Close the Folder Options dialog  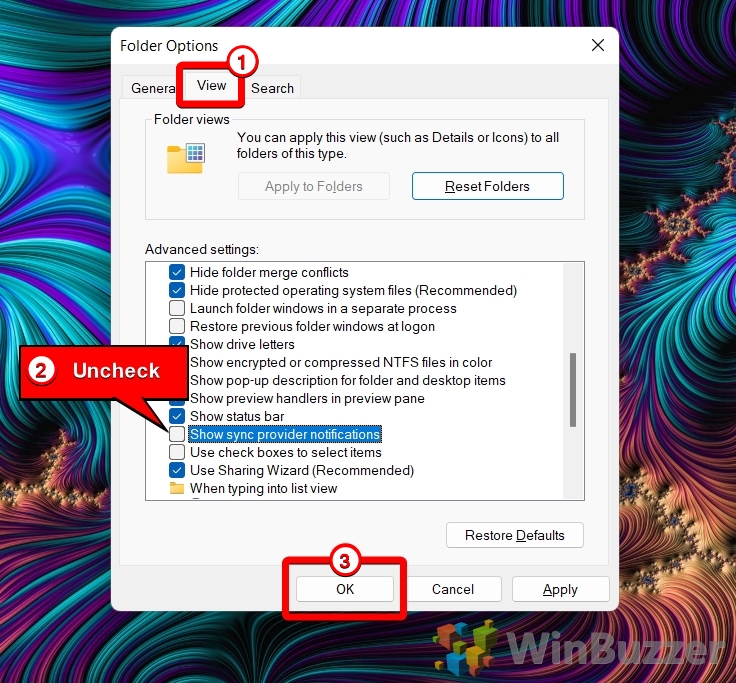(x=598, y=45)
